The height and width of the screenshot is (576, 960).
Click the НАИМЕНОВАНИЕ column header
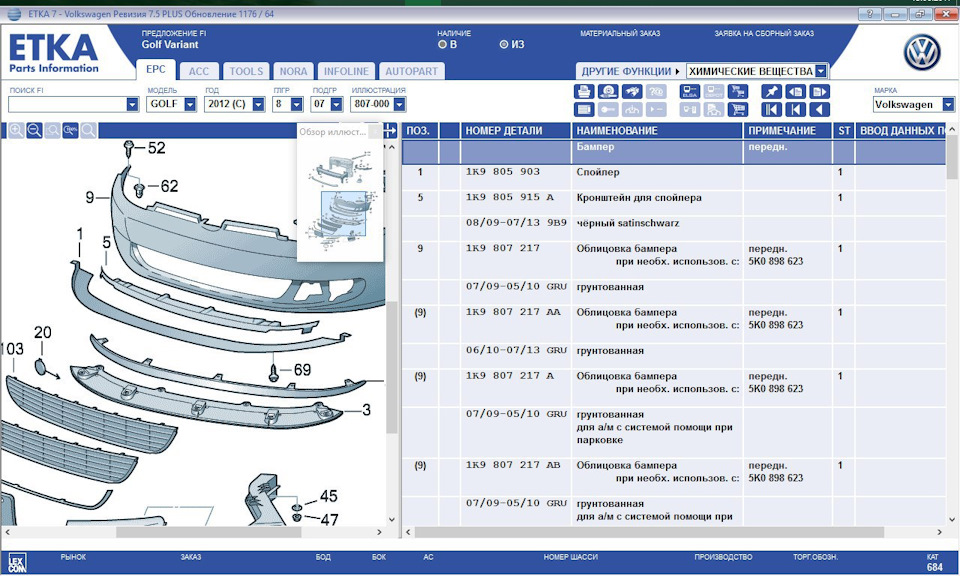(x=656, y=130)
